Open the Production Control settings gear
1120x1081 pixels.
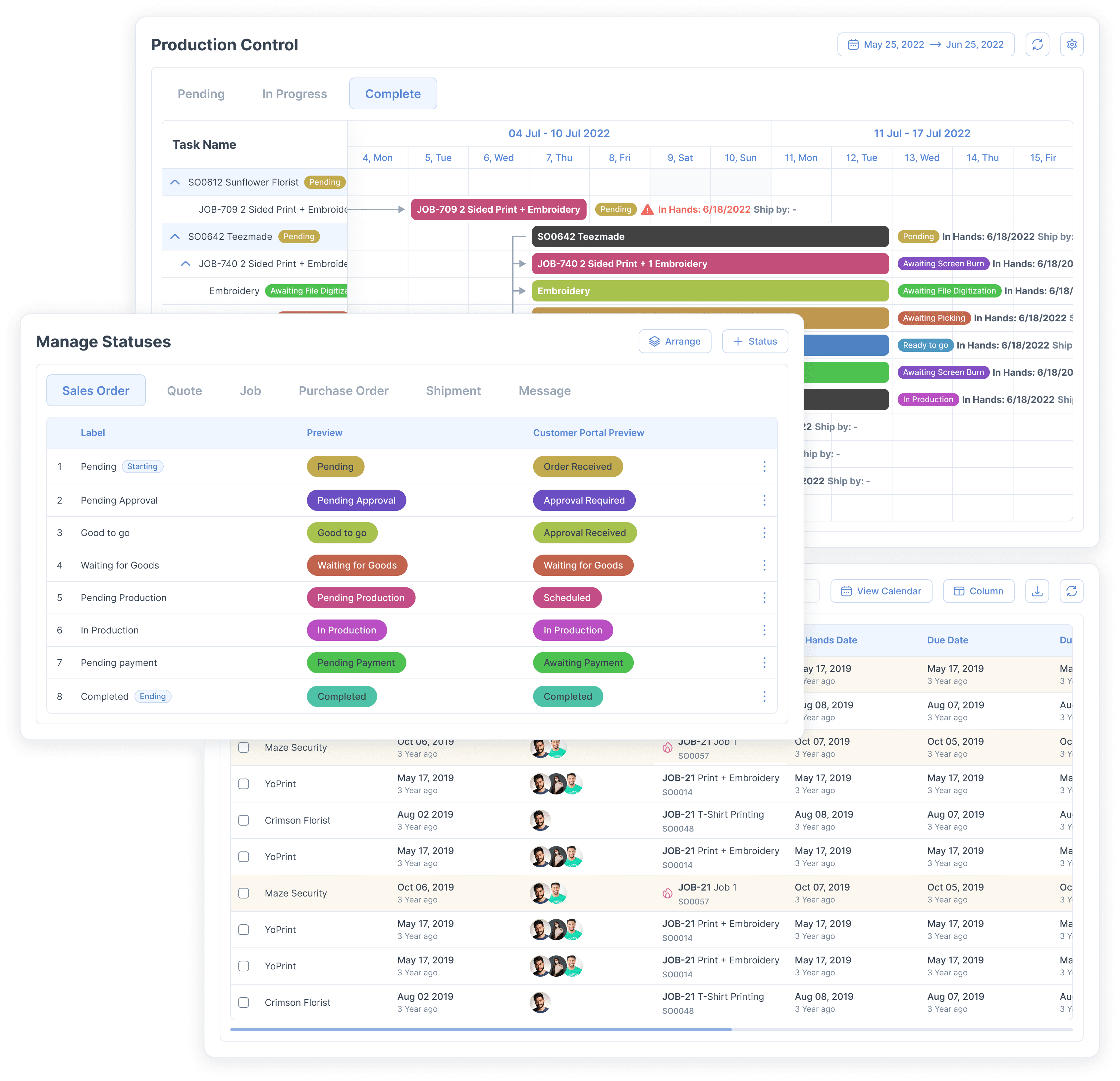point(1071,45)
